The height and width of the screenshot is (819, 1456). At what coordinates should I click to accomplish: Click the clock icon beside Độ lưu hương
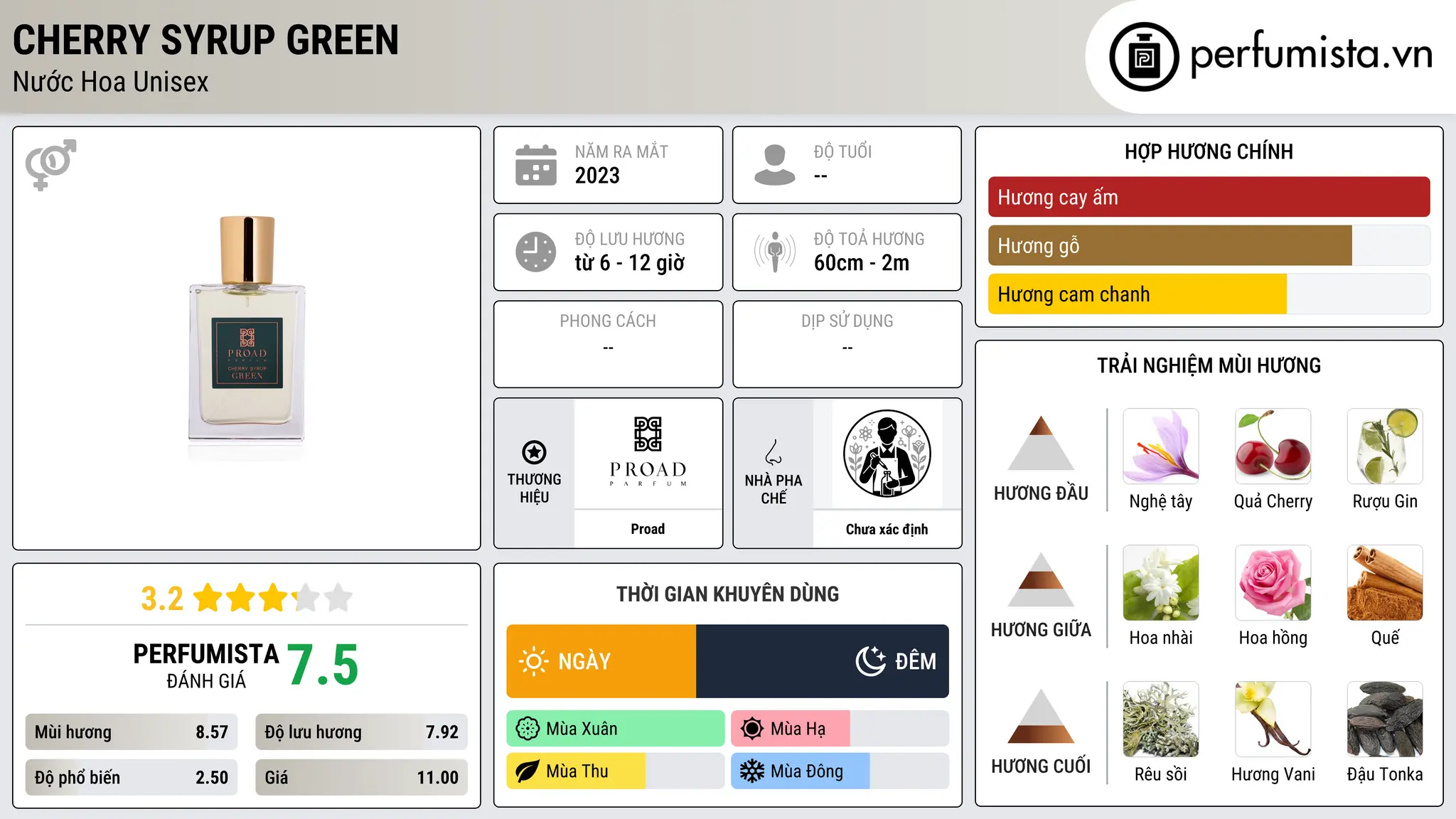point(536,252)
